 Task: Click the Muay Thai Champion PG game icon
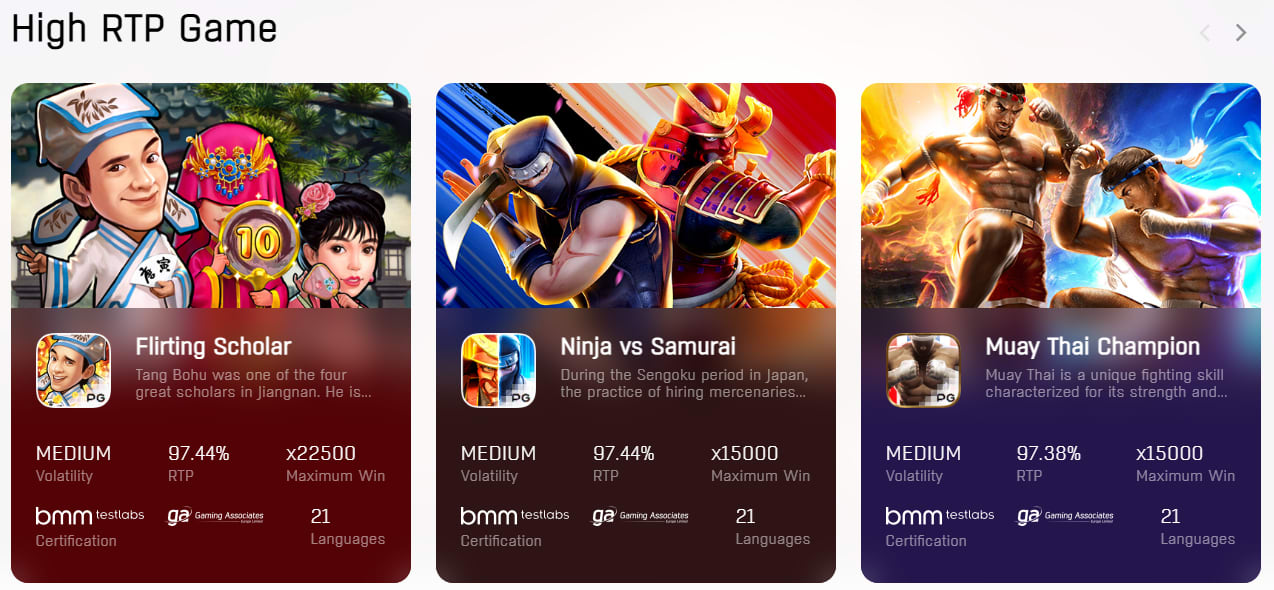923,370
